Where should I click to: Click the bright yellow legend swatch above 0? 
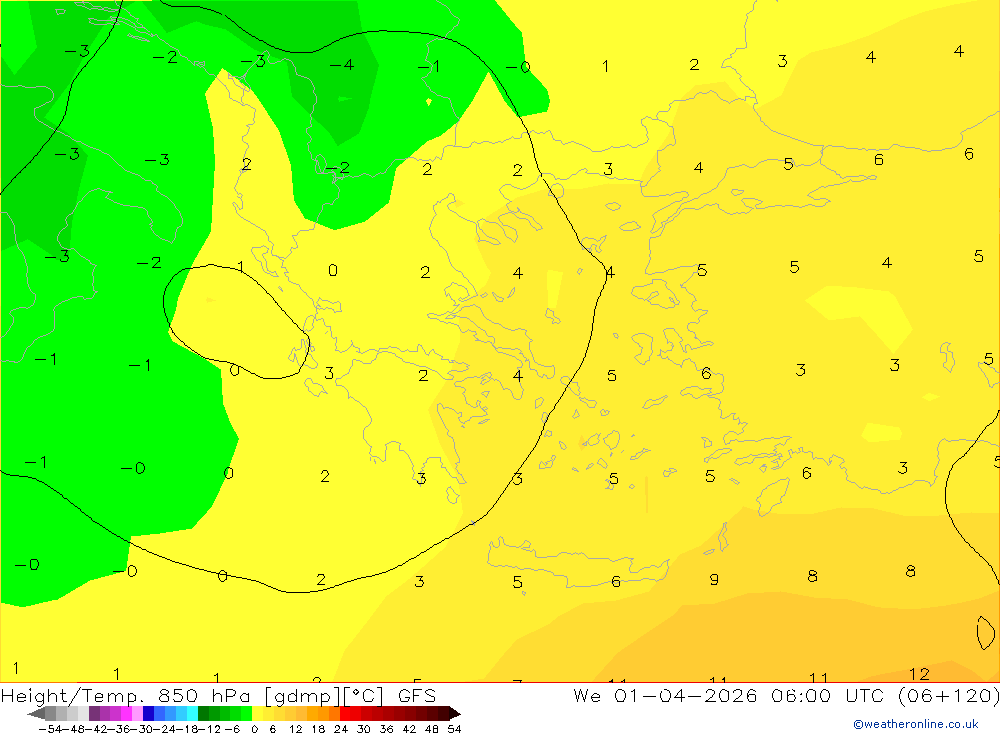pos(257,713)
